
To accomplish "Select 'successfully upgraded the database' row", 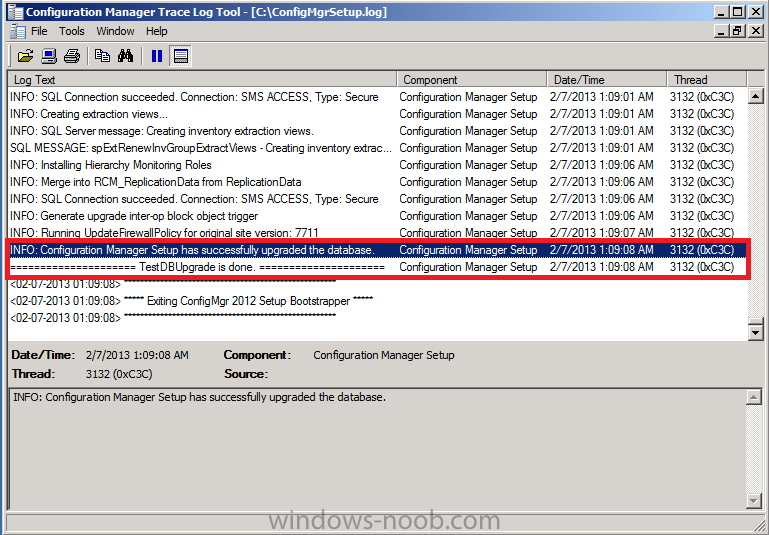I will coord(377,250).
